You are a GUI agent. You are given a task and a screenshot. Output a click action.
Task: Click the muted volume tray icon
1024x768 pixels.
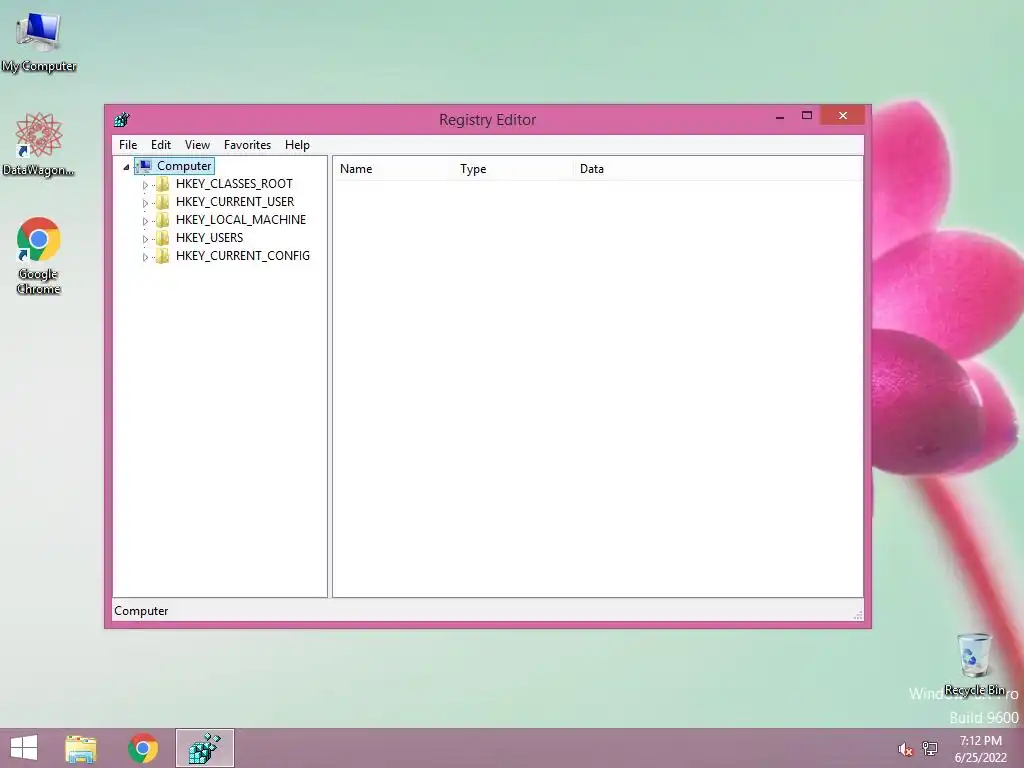[905, 749]
